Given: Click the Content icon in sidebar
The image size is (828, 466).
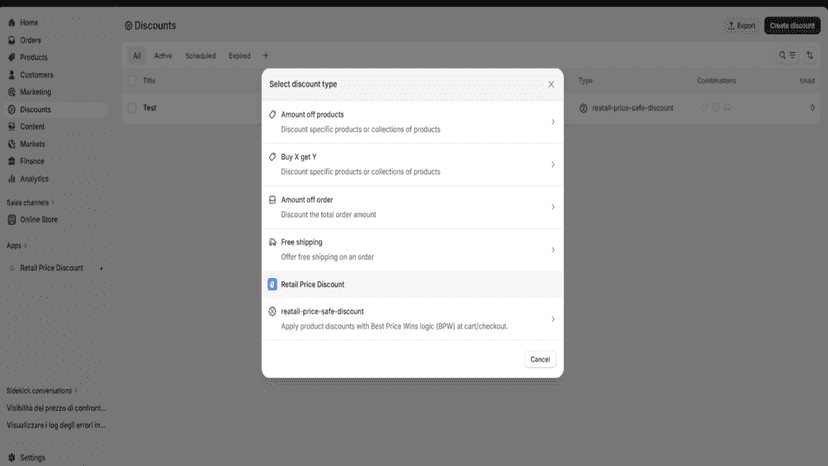Looking at the screenshot, I should tap(12, 126).
